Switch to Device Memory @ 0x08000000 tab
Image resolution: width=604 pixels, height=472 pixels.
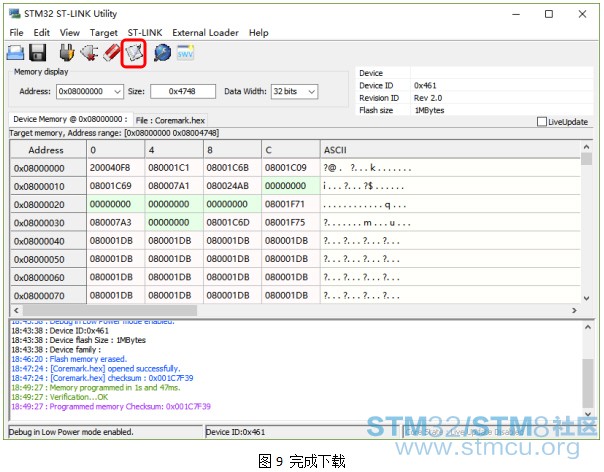(70, 119)
